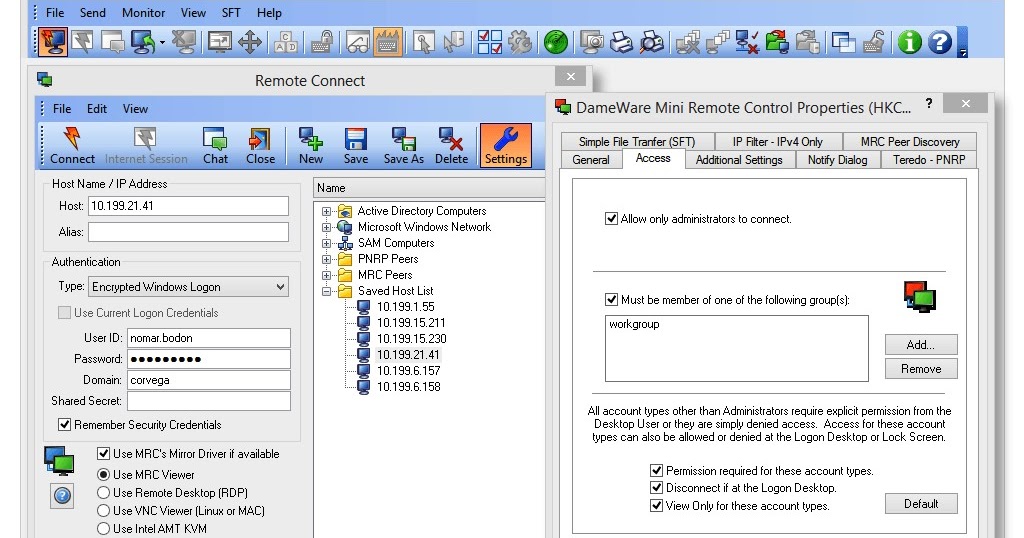Expand Microsoft Windows Network node
This screenshot has height=538, width=1024.
[327, 227]
